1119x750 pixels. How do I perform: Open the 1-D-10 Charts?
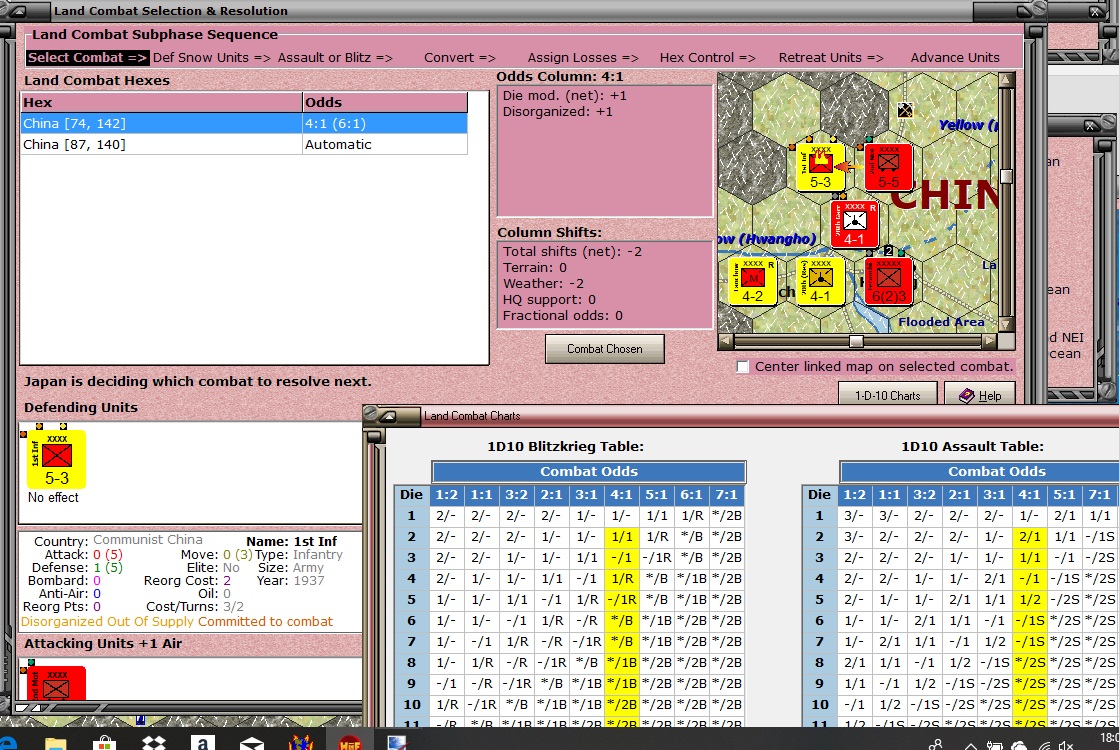[x=887, y=395]
